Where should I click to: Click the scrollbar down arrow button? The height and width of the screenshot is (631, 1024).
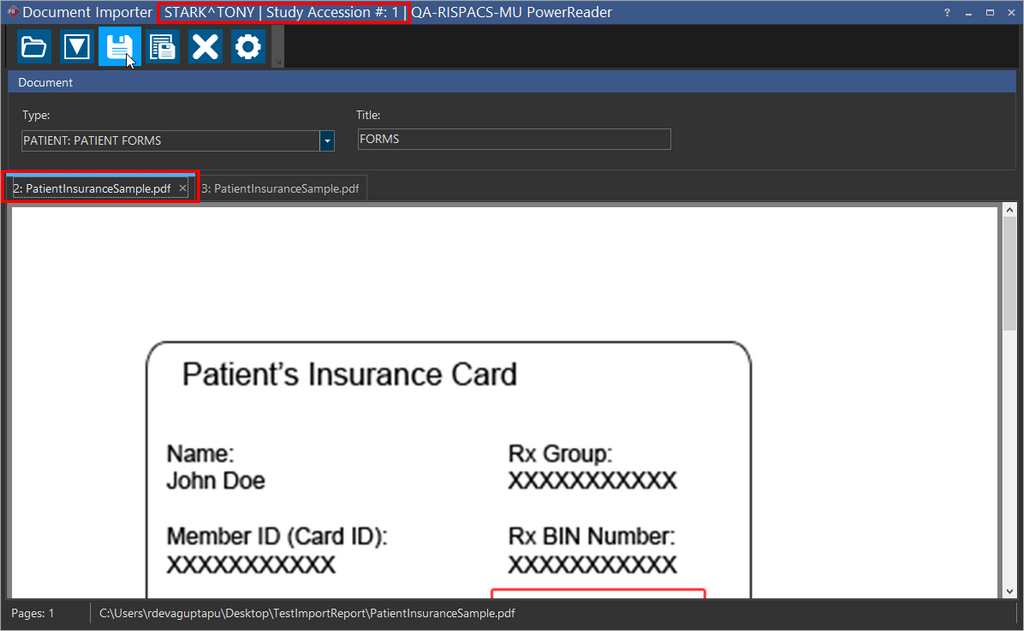coord(1009,591)
